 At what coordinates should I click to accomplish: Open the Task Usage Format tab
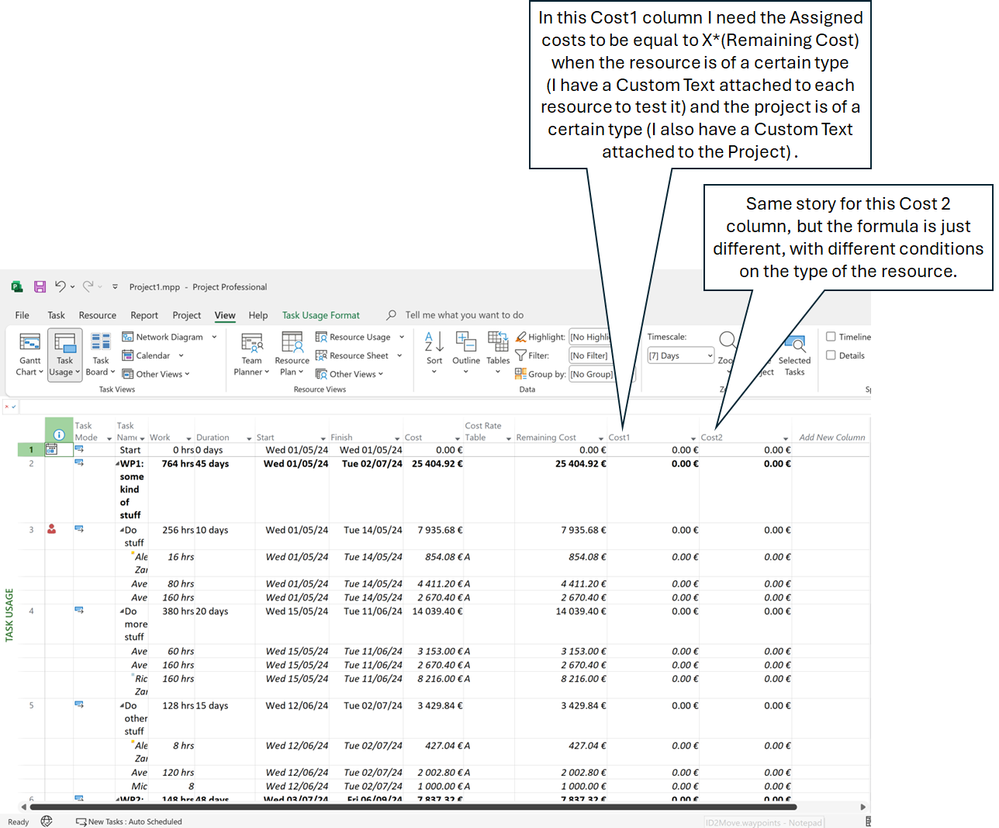pos(320,315)
